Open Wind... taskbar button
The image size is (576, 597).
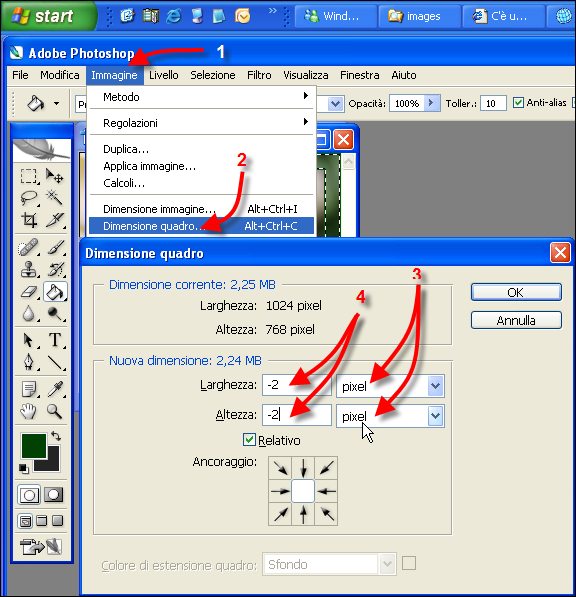(335, 16)
